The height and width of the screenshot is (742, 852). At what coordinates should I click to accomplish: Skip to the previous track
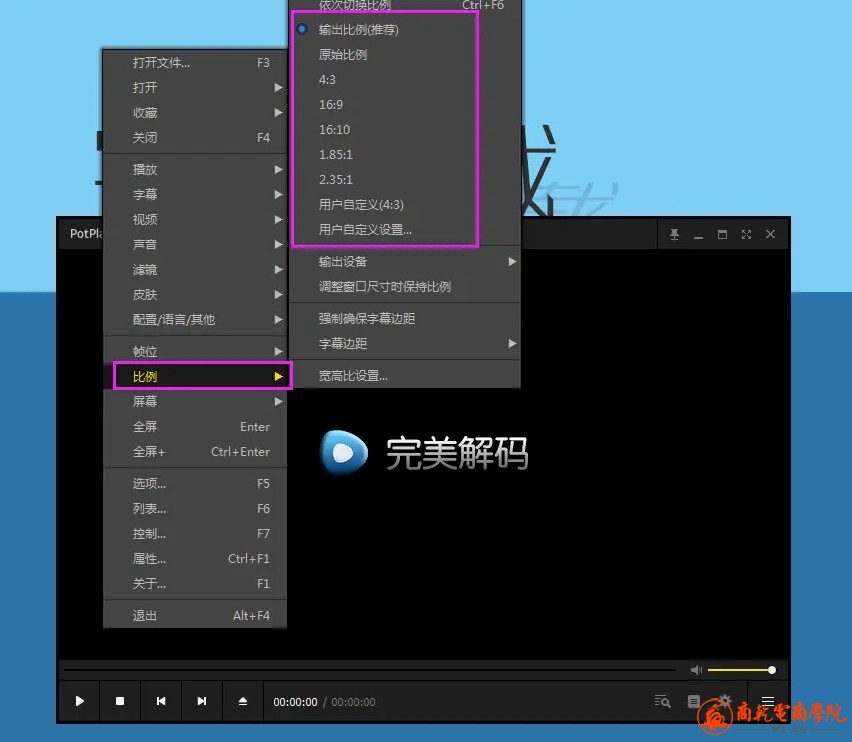(161, 701)
